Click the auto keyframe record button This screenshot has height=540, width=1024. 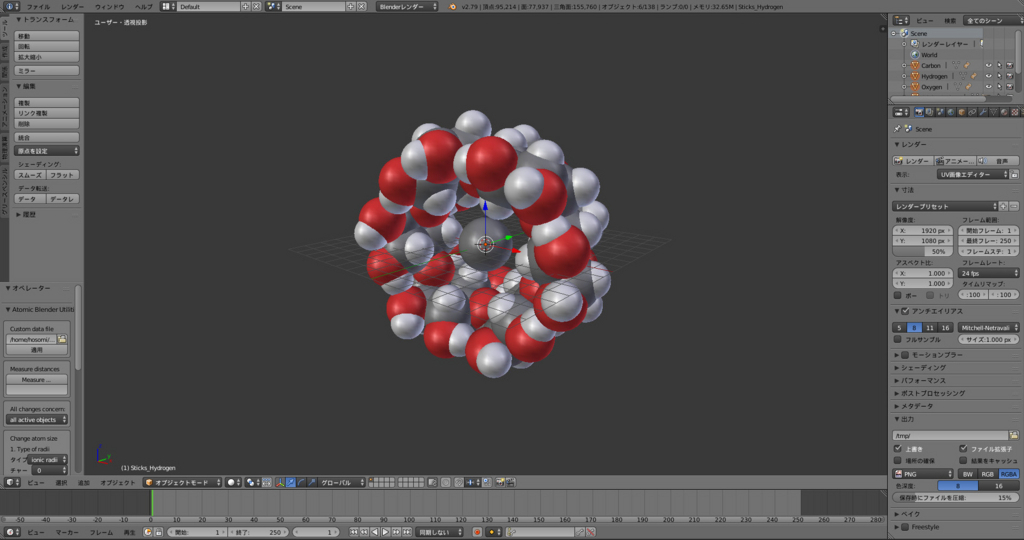pos(477,532)
